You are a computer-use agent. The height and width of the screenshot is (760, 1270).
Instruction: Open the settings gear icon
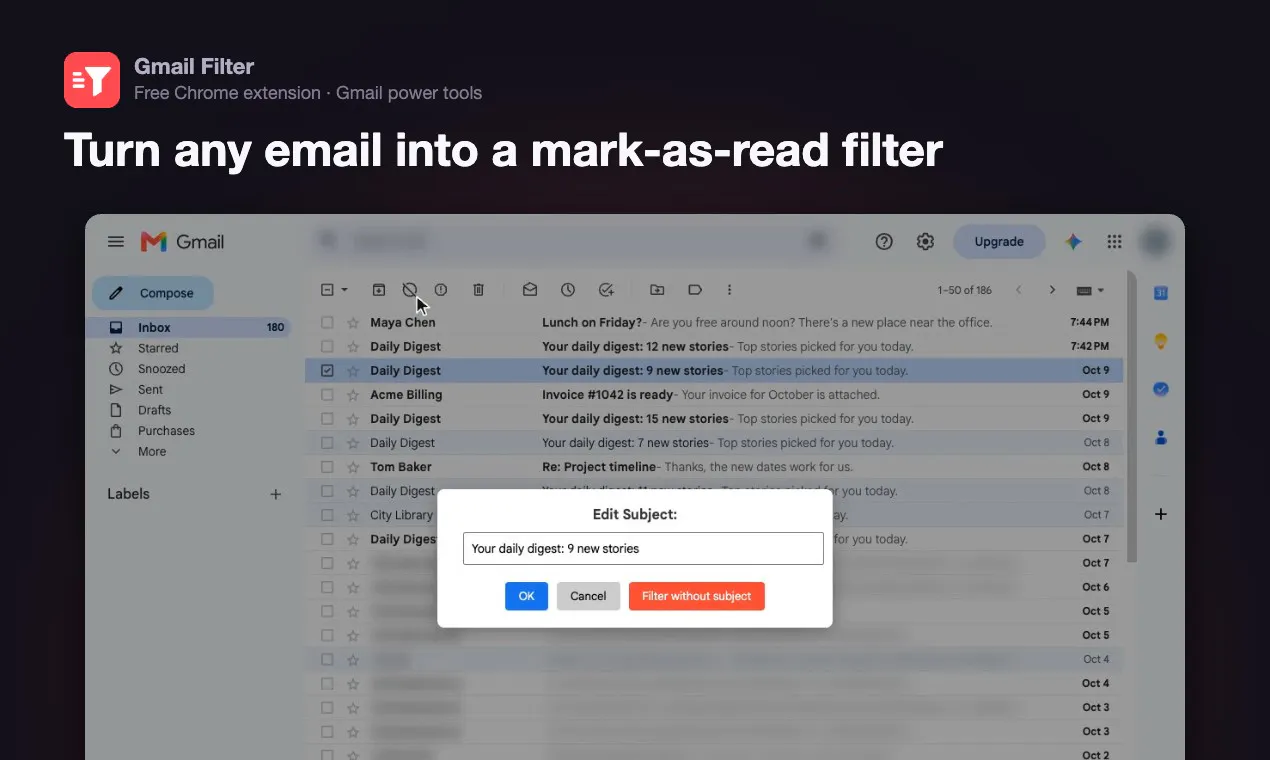pyautogui.click(x=926, y=242)
